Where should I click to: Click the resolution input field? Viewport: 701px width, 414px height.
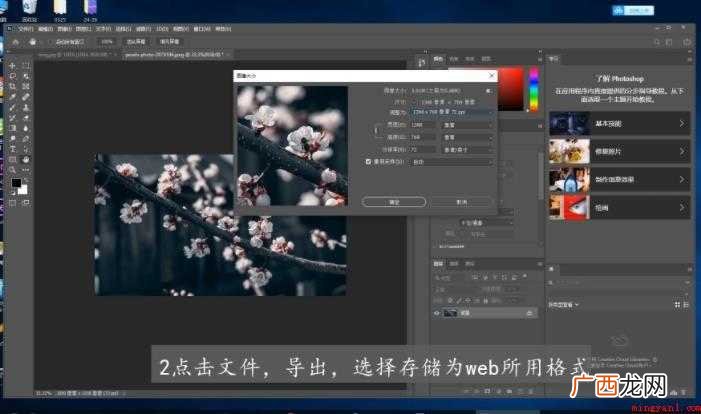[x=423, y=150]
